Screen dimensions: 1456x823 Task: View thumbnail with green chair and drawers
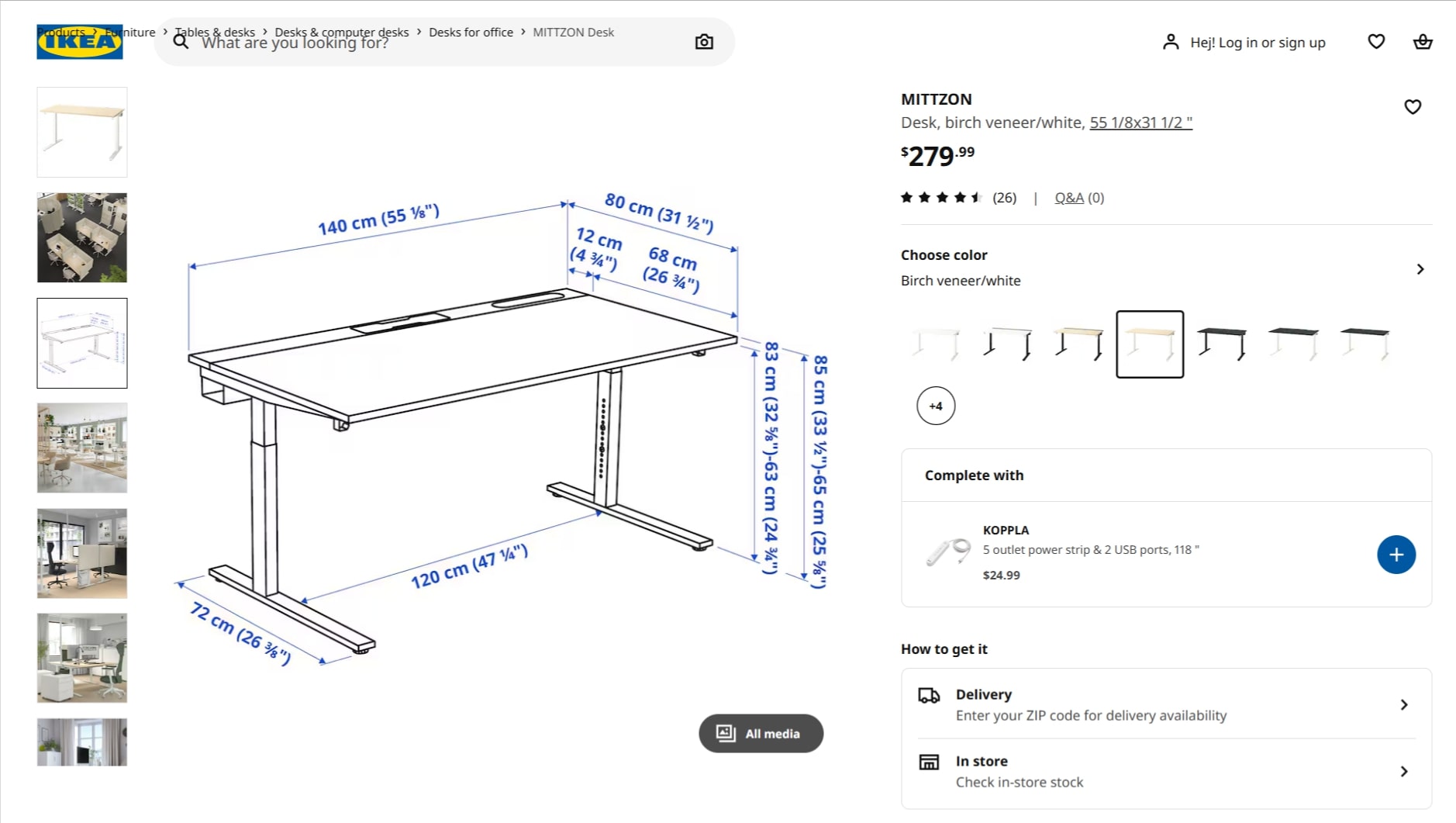82,659
